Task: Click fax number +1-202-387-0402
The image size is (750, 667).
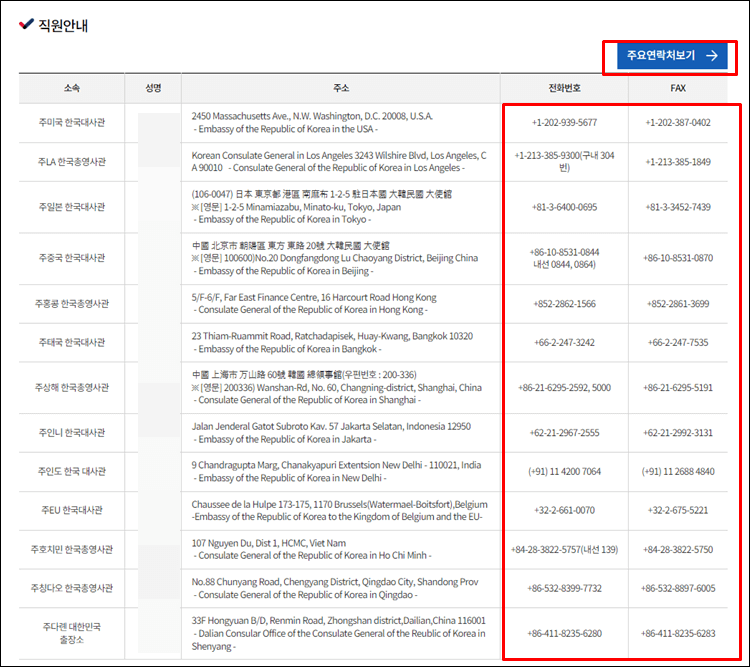Action: (x=678, y=122)
